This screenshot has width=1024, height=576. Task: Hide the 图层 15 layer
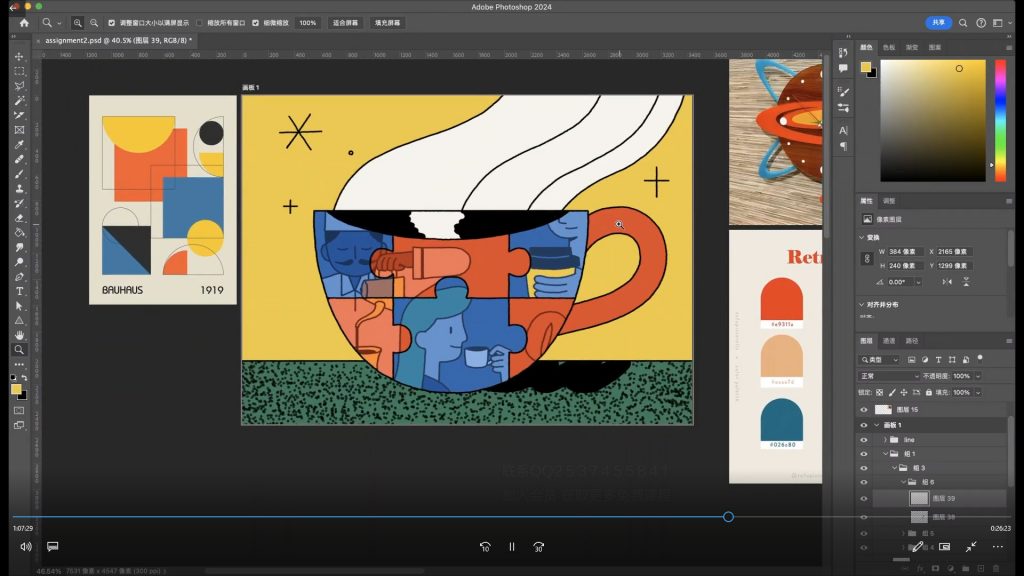tap(864, 410)
